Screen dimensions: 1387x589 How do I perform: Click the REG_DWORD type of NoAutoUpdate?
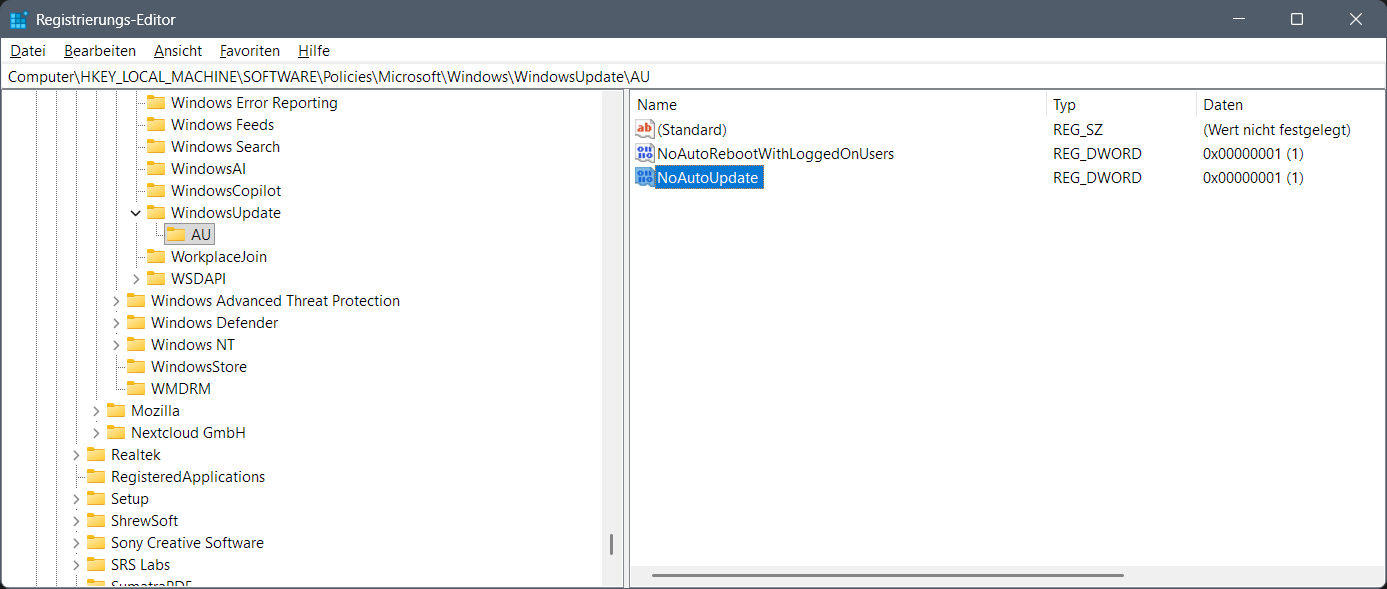pos(1097,177)
